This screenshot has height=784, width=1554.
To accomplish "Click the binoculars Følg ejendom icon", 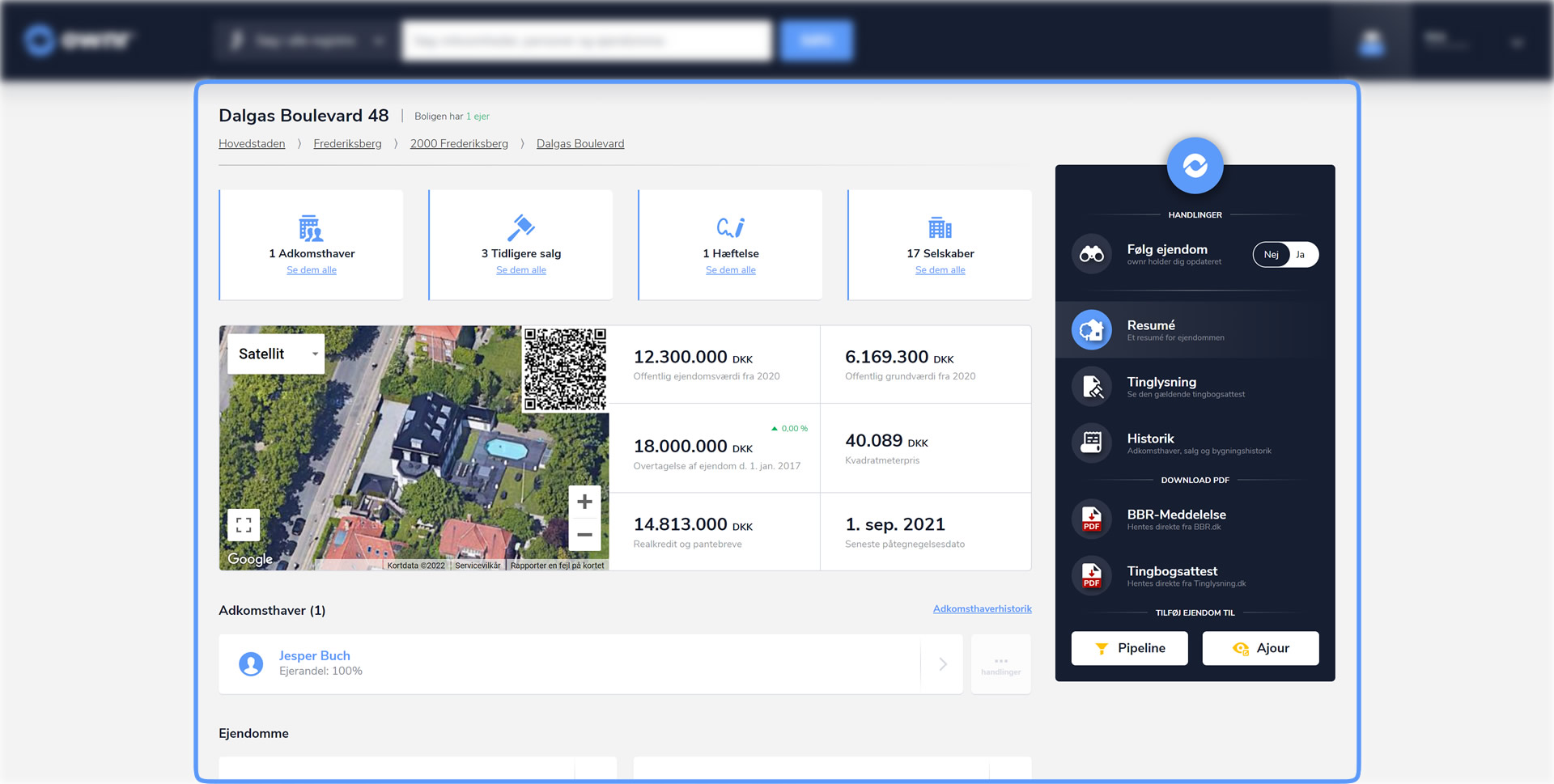I will click(x=1091, y=254).
